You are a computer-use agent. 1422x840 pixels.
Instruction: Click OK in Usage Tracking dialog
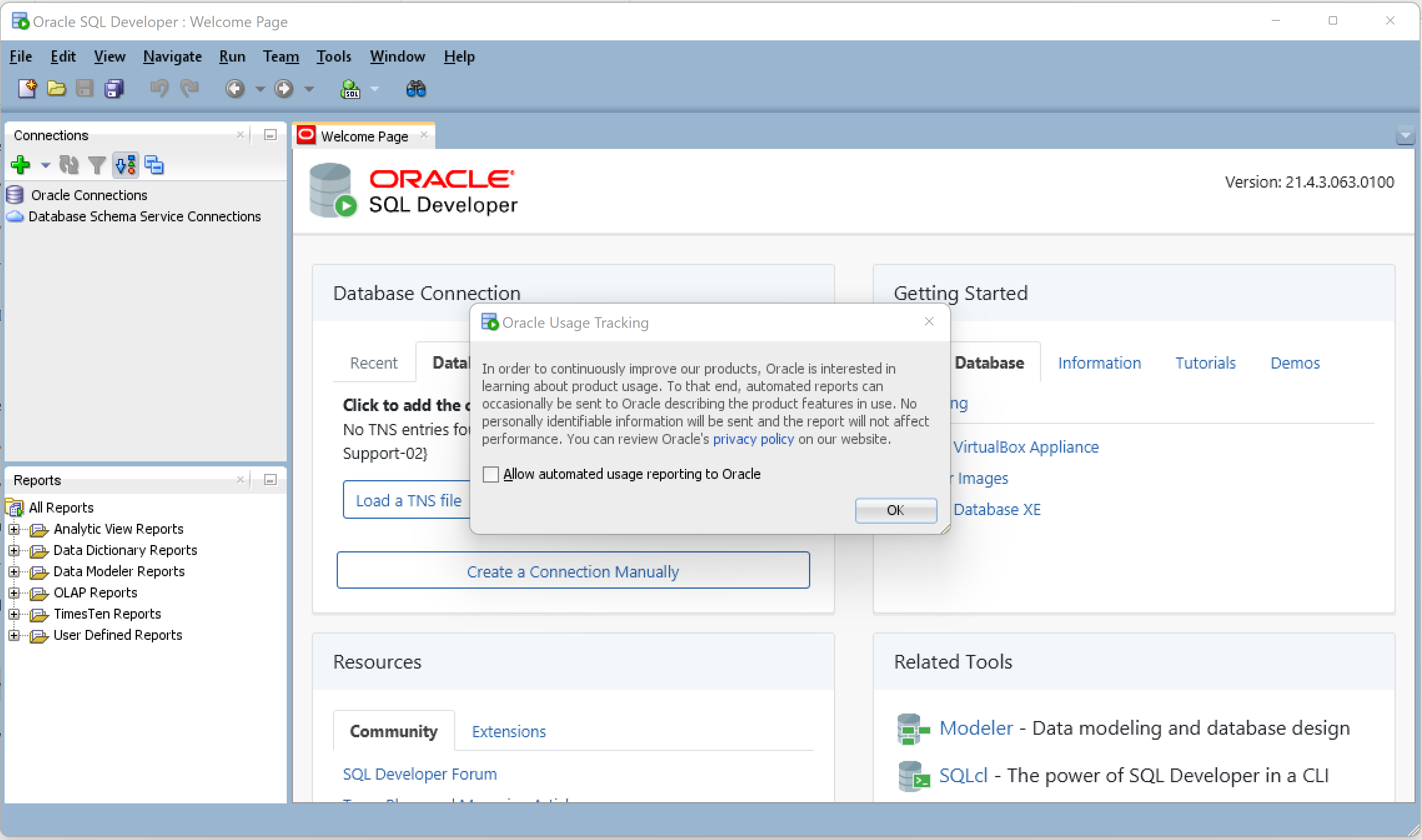[x=896, y=510]
